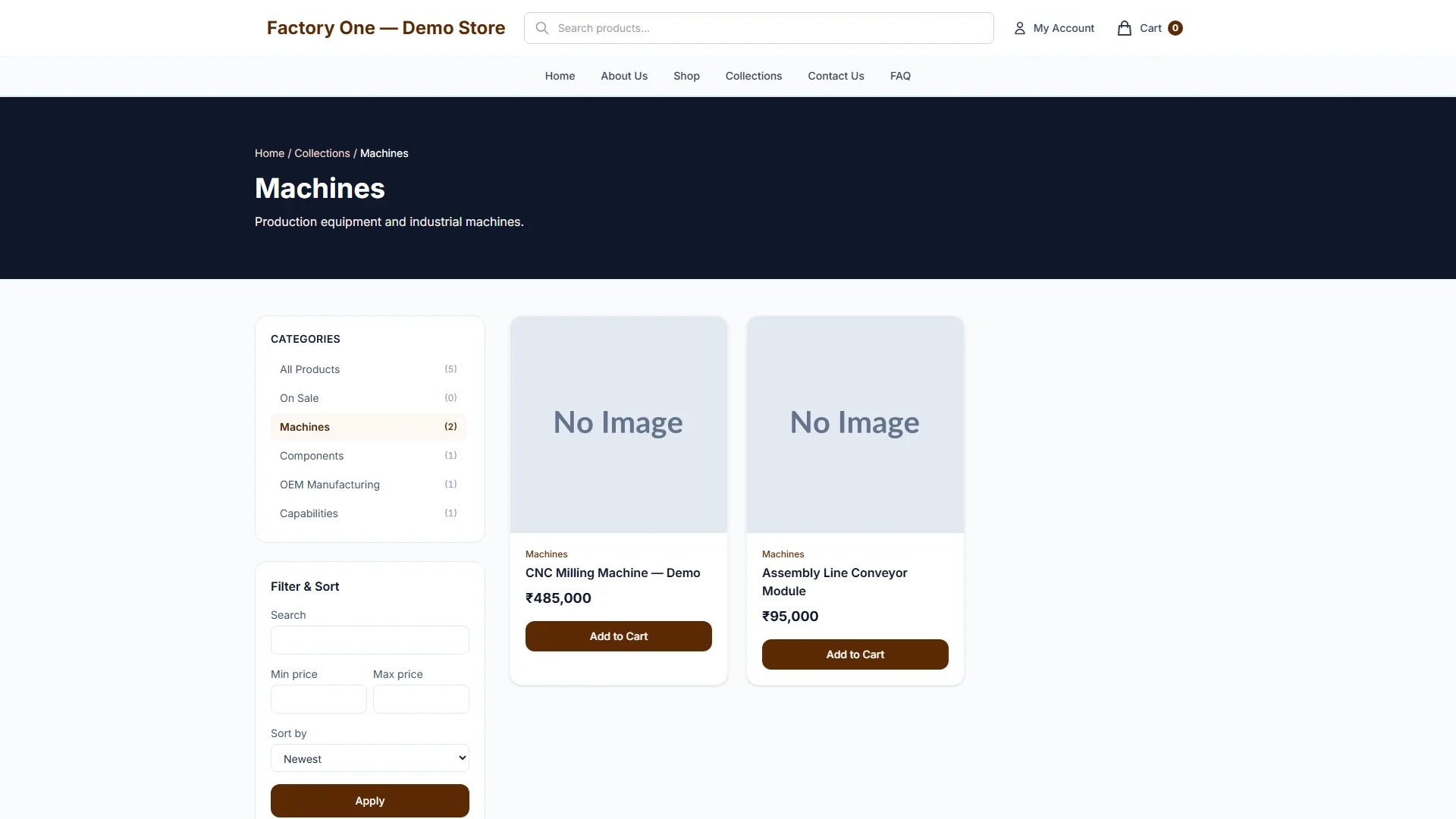Click the Factory One — Demo Store logo

click(x=385, y=28)
